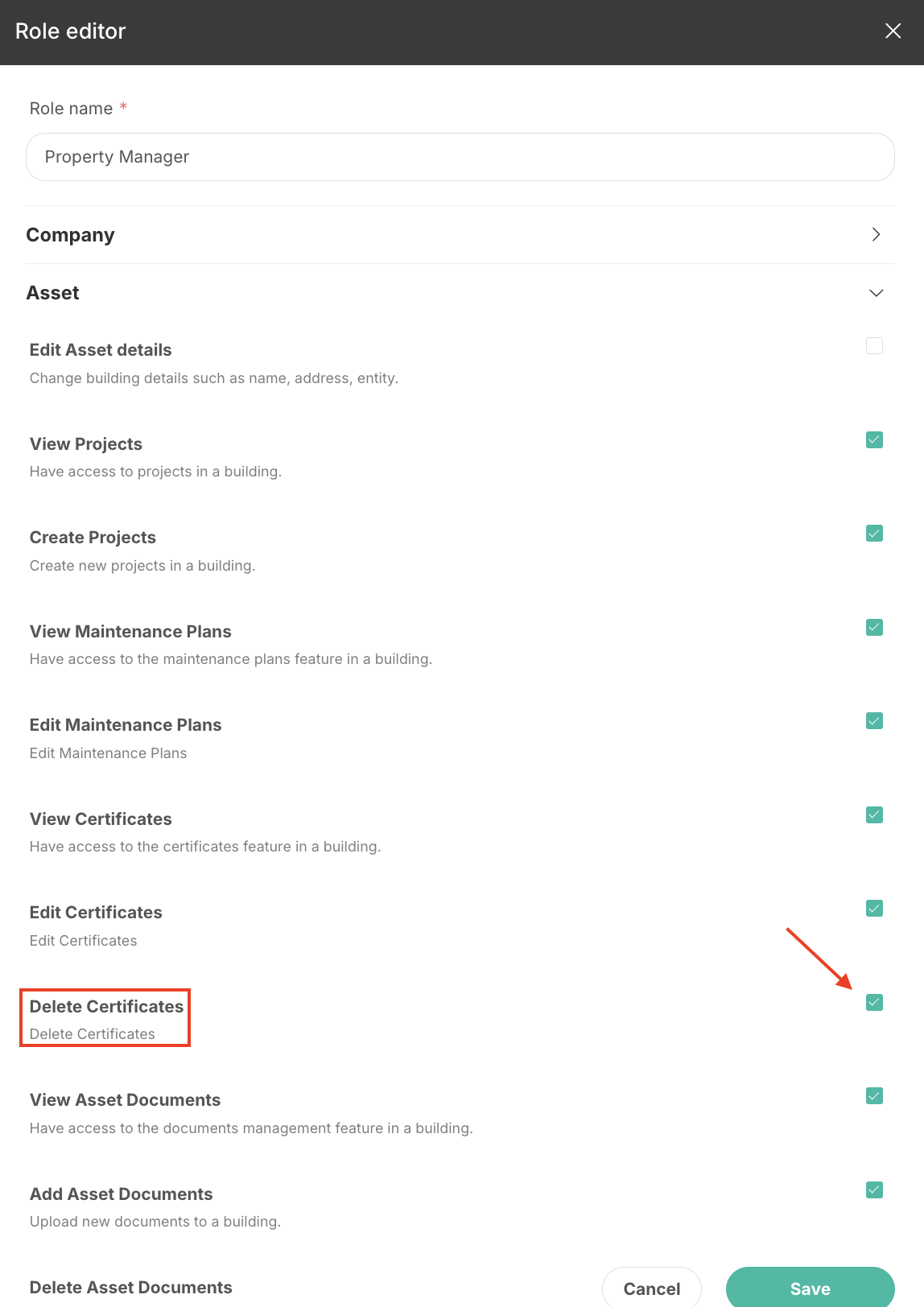Uncheck the Create Projects permission
Image resolution: width=924 pixels, height=1307 pixels.
(874, 534)
